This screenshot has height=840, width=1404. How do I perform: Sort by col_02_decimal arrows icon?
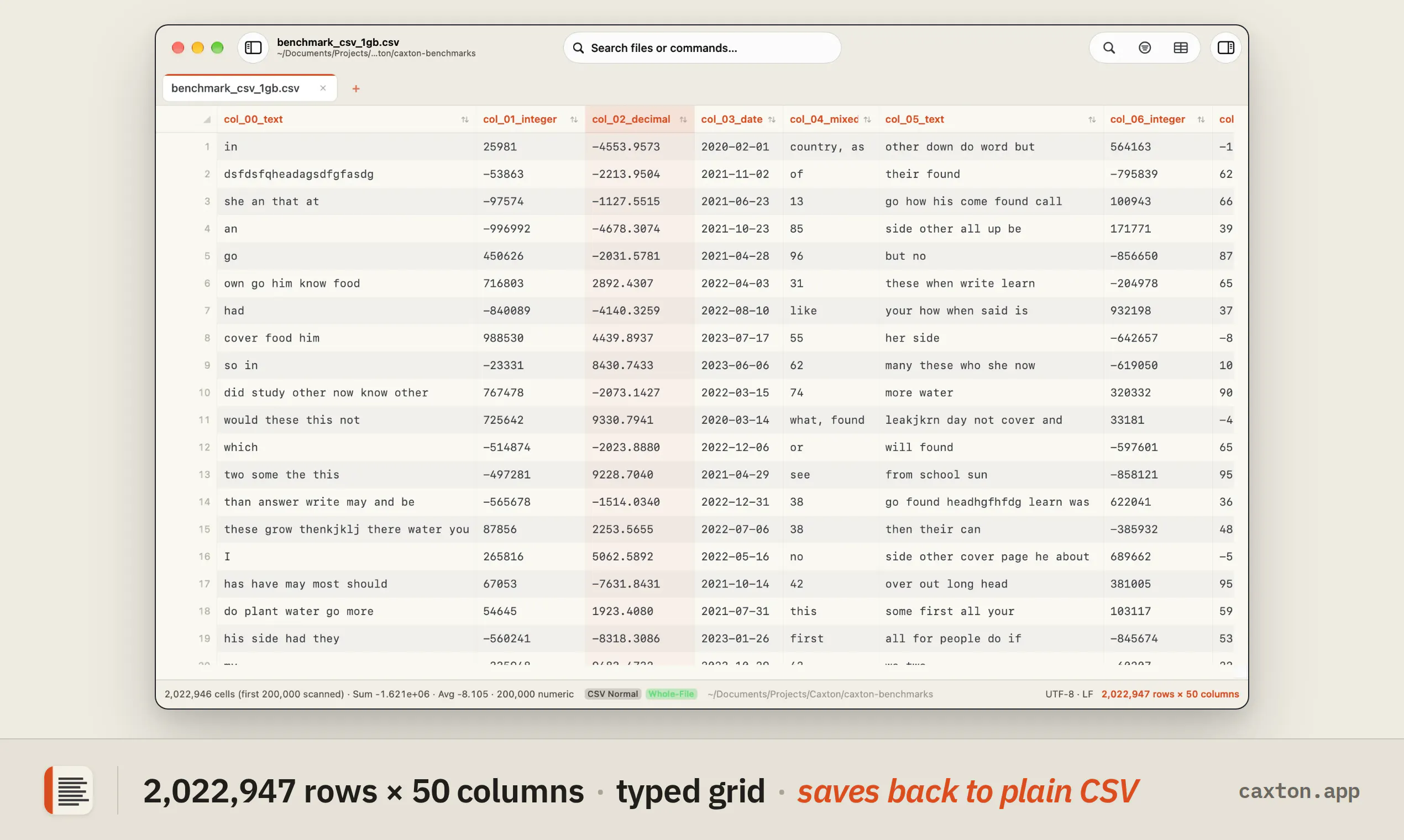(x=683, y=119)
